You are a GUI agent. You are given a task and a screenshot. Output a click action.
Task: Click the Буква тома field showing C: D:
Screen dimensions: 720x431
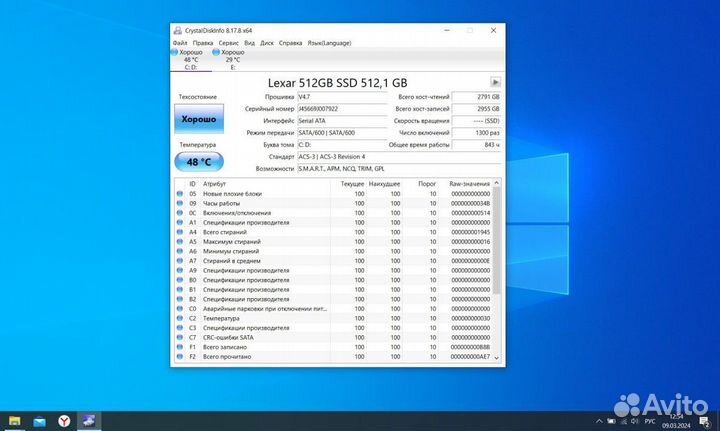(342, 145)
